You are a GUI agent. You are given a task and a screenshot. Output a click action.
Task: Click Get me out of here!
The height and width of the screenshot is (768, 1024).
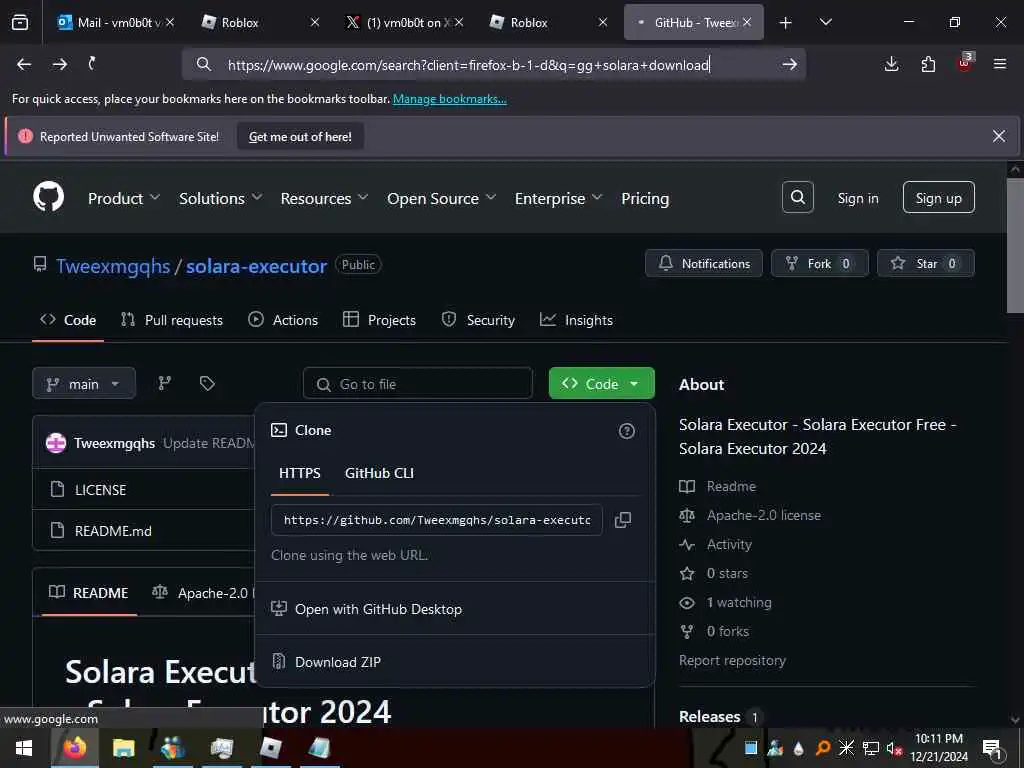coord(300,136)
